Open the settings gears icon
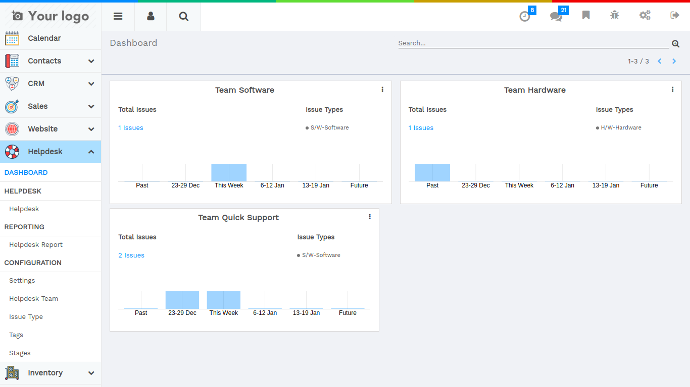Screen dimensions: 690x387 pyautogui.click(x=645, y=15)
